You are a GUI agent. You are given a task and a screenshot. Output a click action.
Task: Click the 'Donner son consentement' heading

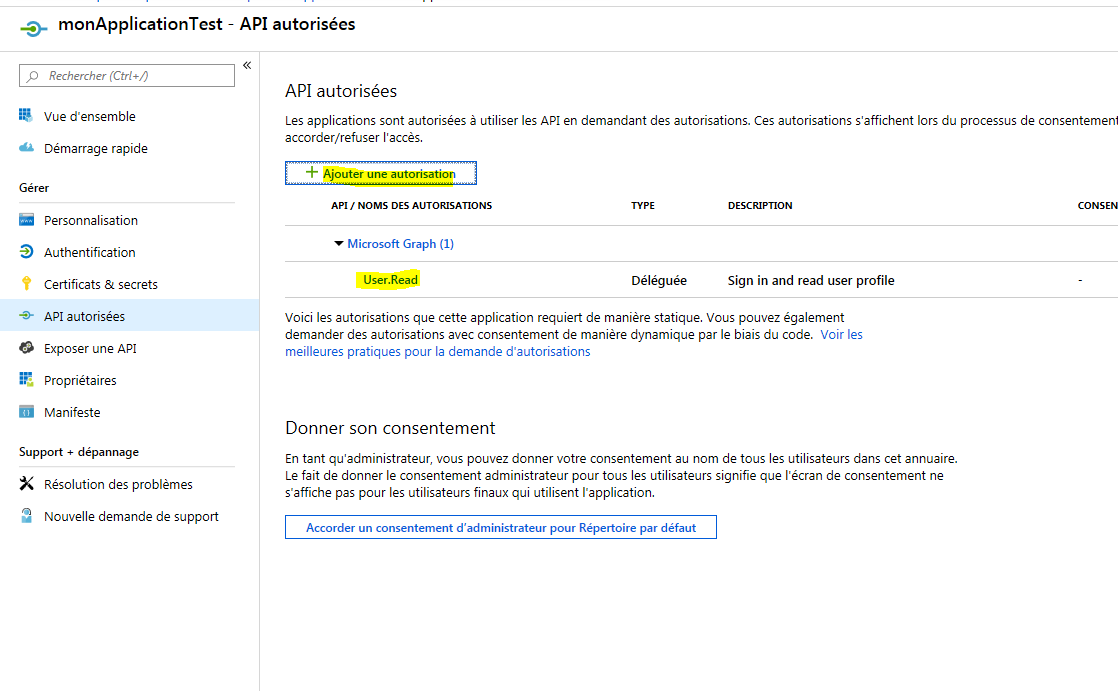[x=390, y=428]
